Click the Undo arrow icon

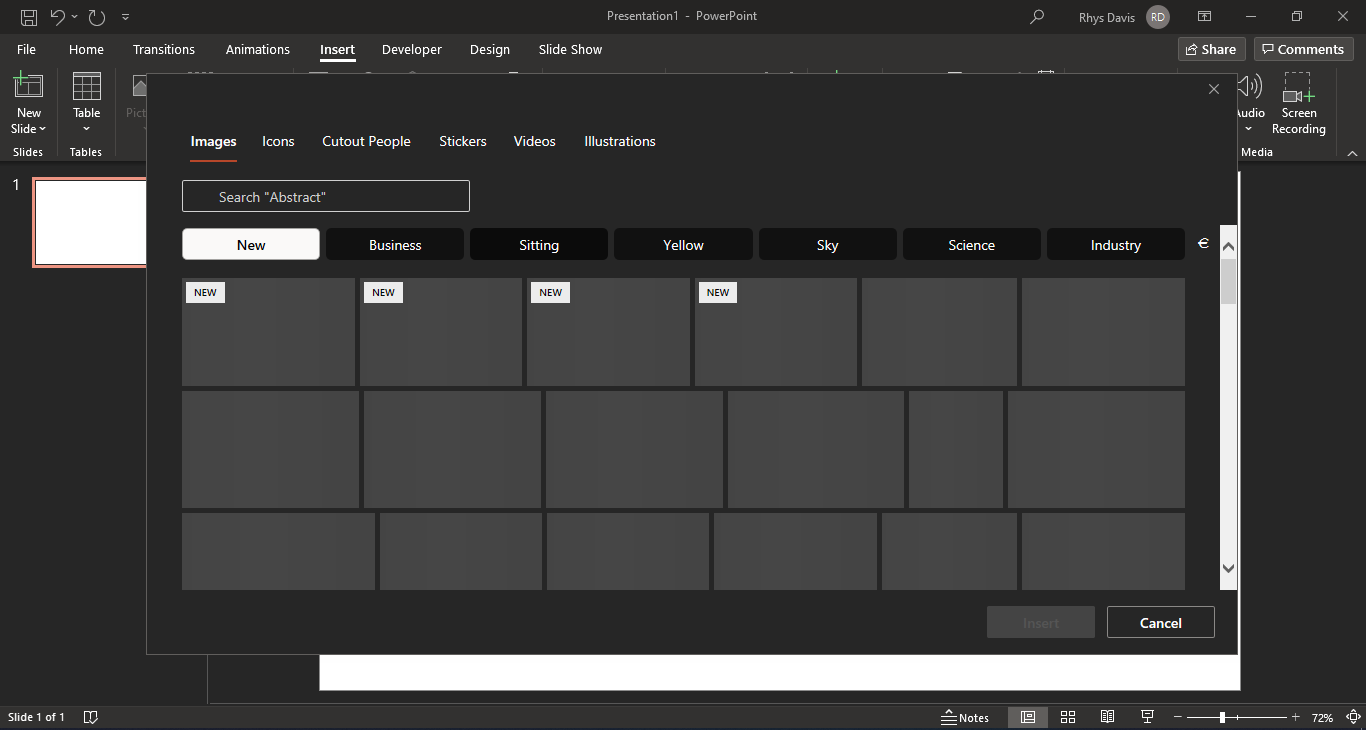click(57, 17)
